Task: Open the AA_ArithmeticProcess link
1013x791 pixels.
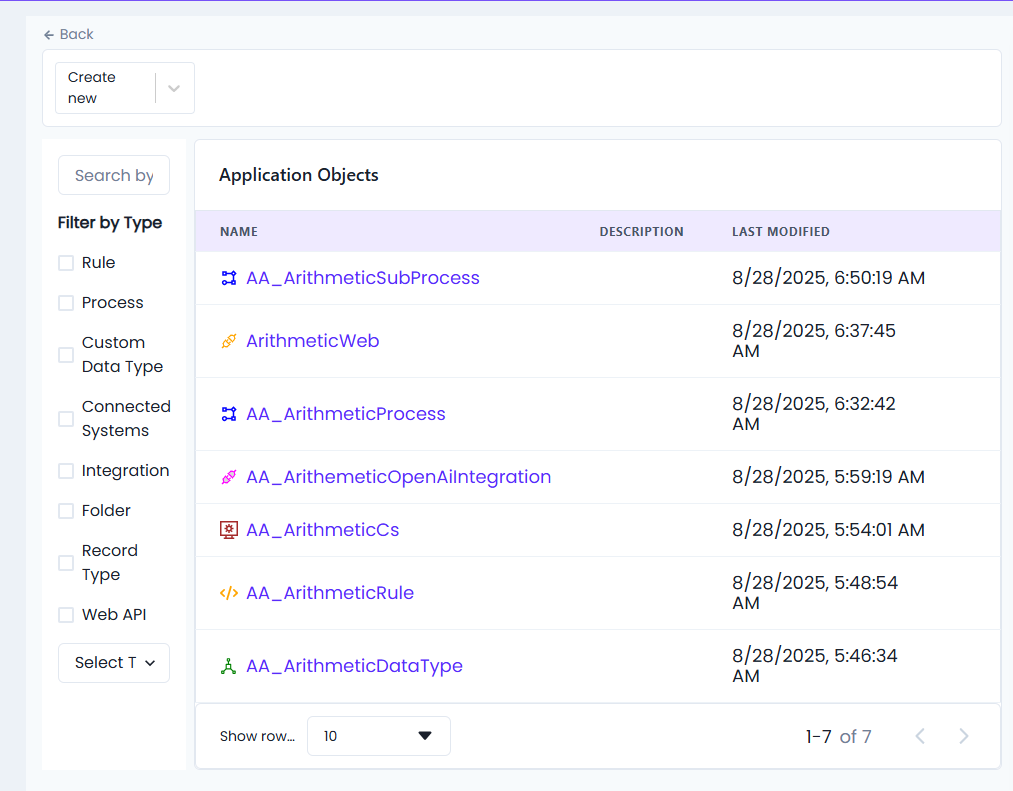Action: pyautogui.click(x=346, y=414)
